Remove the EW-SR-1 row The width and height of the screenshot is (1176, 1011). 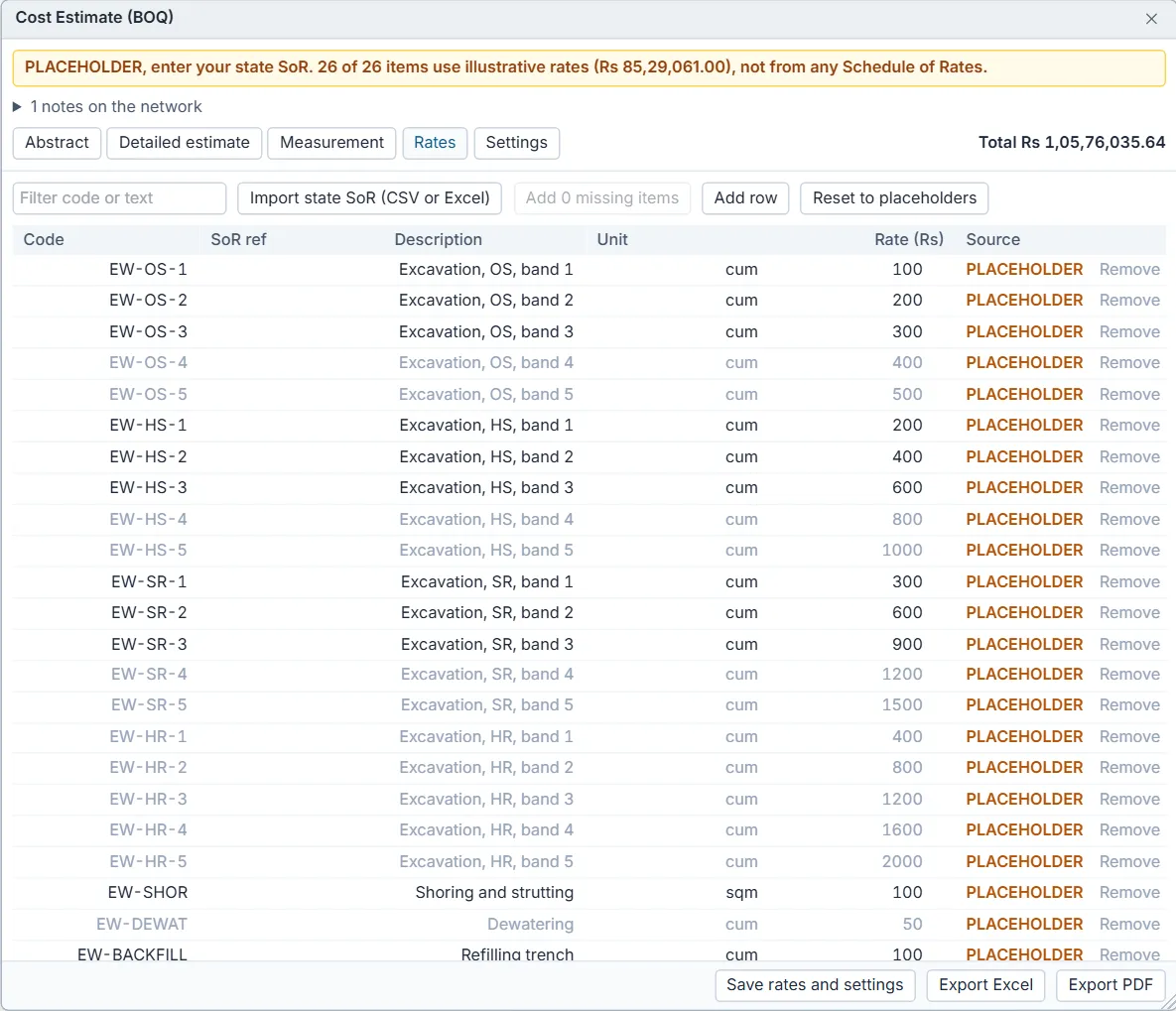(x=1129, y=581)
